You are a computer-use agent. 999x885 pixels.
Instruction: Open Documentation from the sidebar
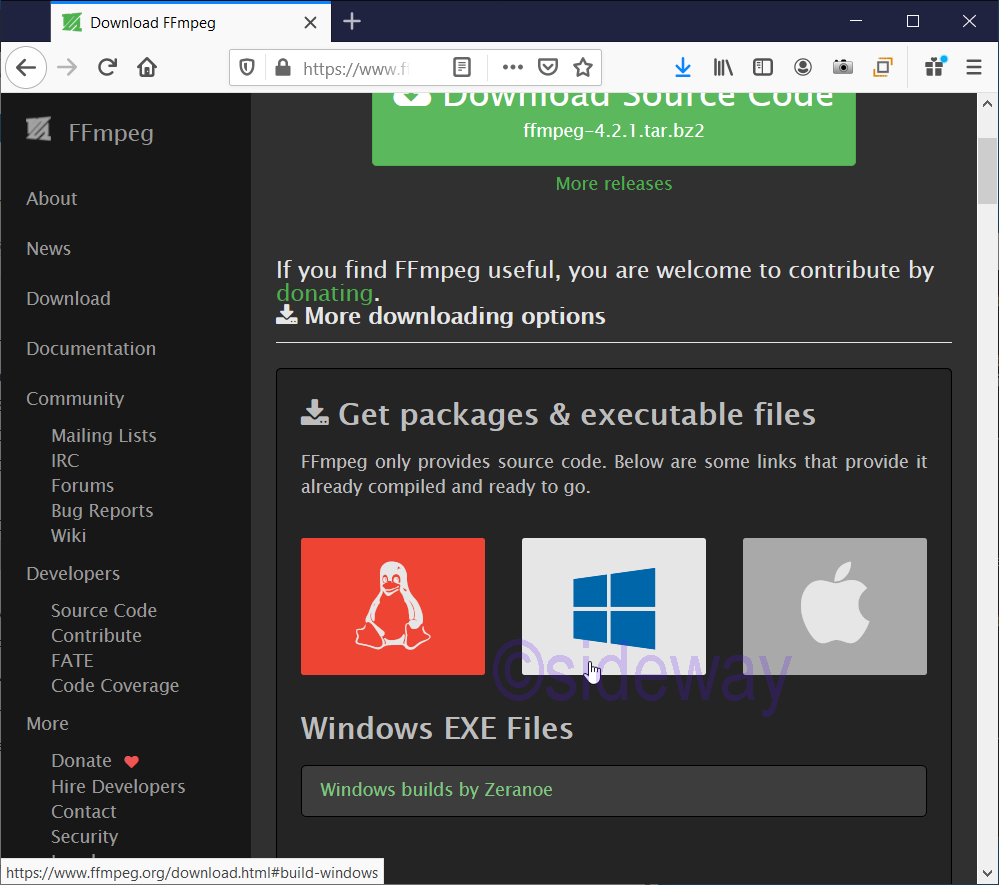tap(91, 349)
